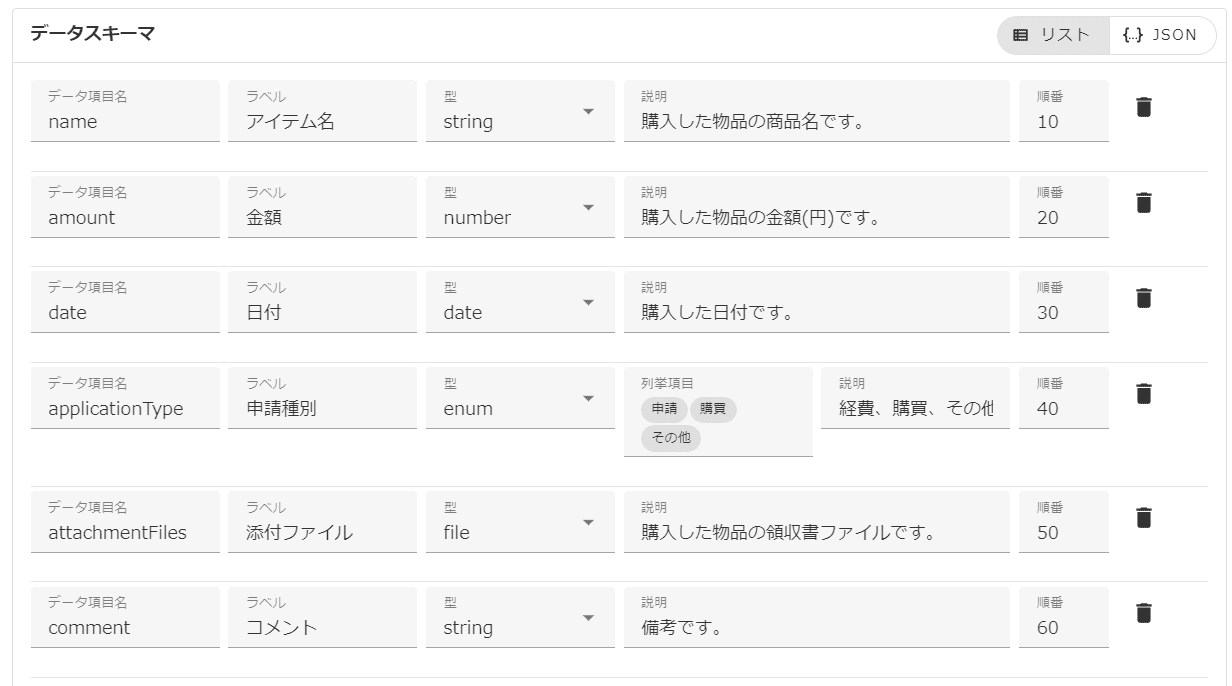
Task: Delete the applicationType field row
Action: click(x=1144, y=394)
